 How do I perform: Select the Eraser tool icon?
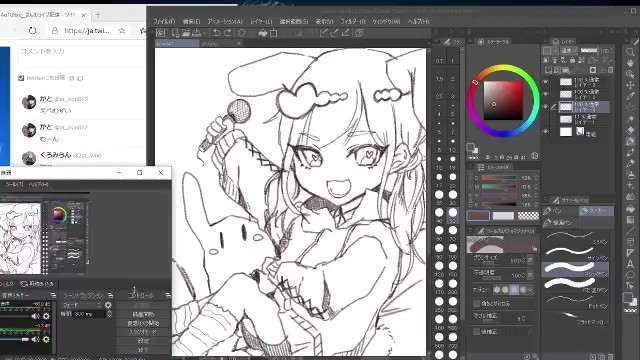630,130
